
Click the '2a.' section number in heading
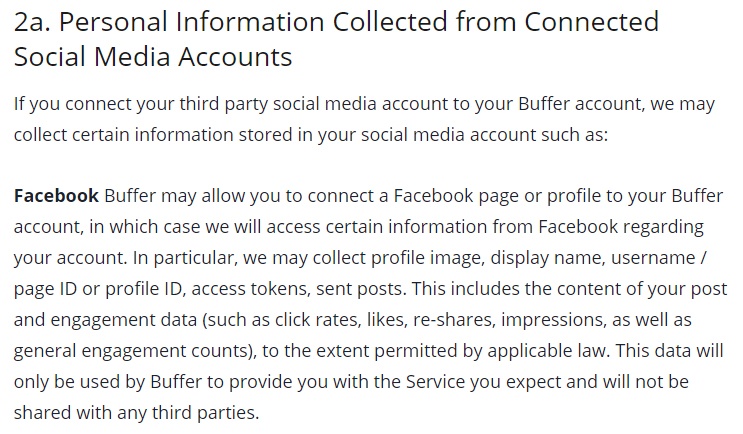(x=32, y=22)
